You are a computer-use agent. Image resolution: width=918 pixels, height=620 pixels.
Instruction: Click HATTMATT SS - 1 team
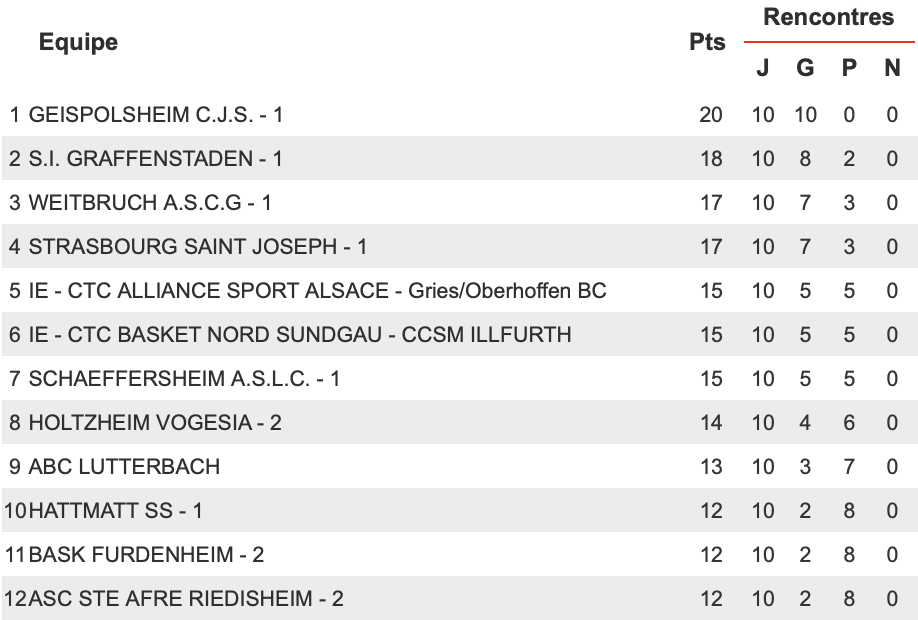tap(459, 511)
